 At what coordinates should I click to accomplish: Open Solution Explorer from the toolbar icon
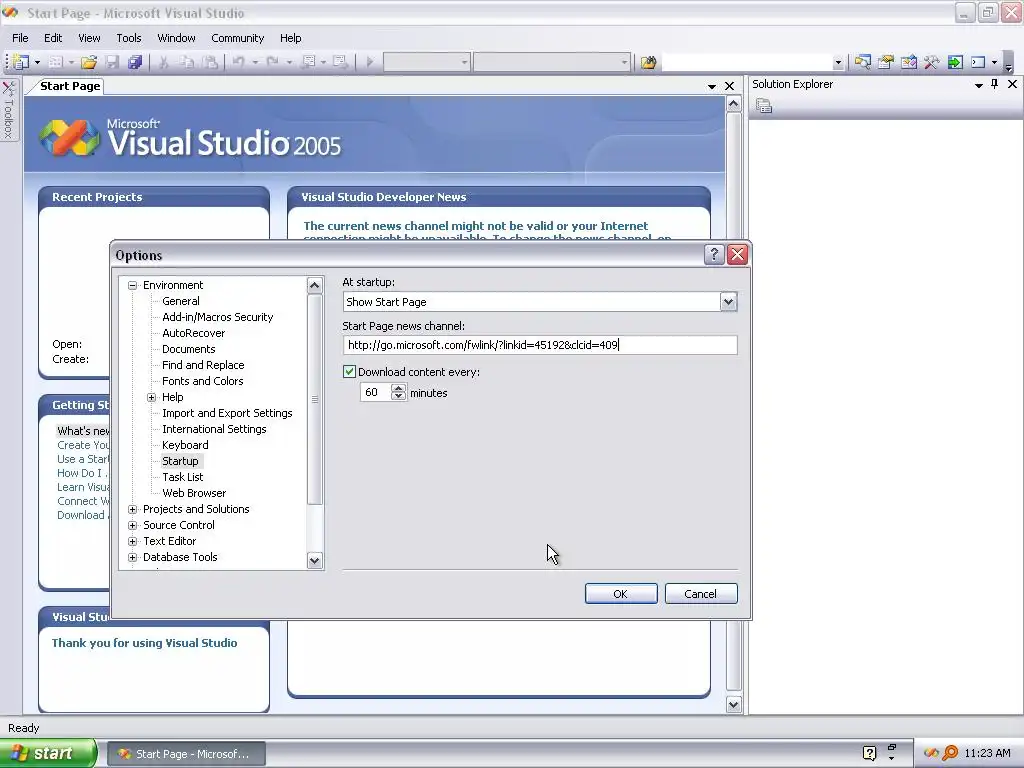pos(863,62)
